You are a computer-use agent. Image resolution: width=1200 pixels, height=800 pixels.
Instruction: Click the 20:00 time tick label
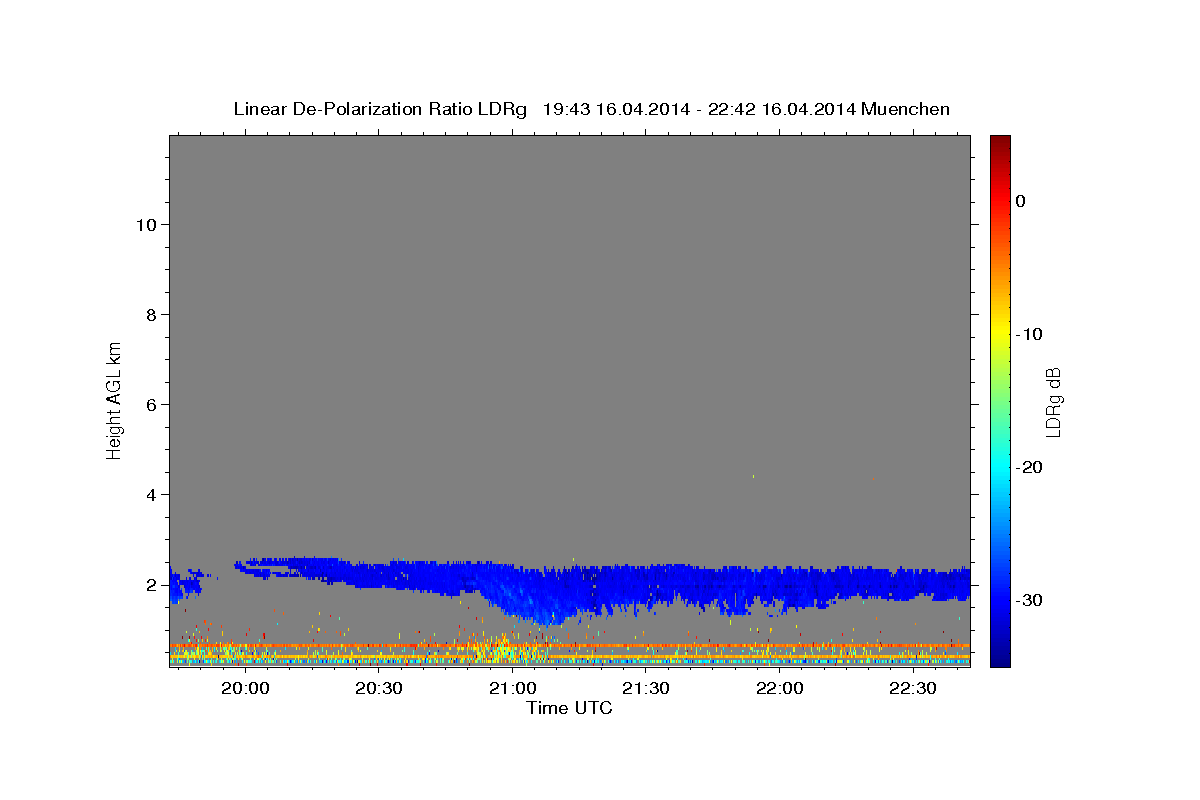click(x=245, y=688)
